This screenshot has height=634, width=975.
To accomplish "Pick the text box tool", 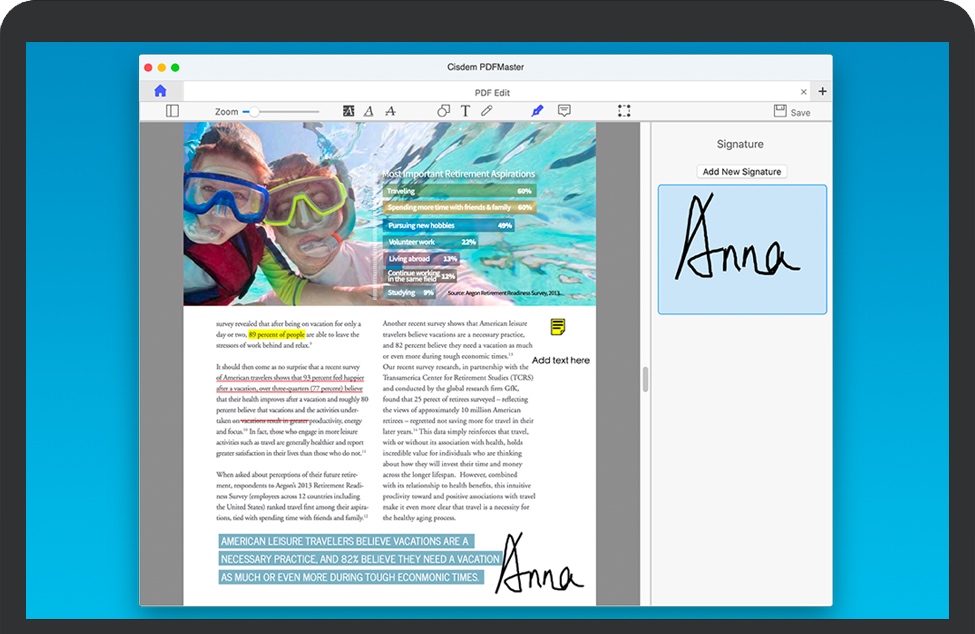I will point(465,111).
